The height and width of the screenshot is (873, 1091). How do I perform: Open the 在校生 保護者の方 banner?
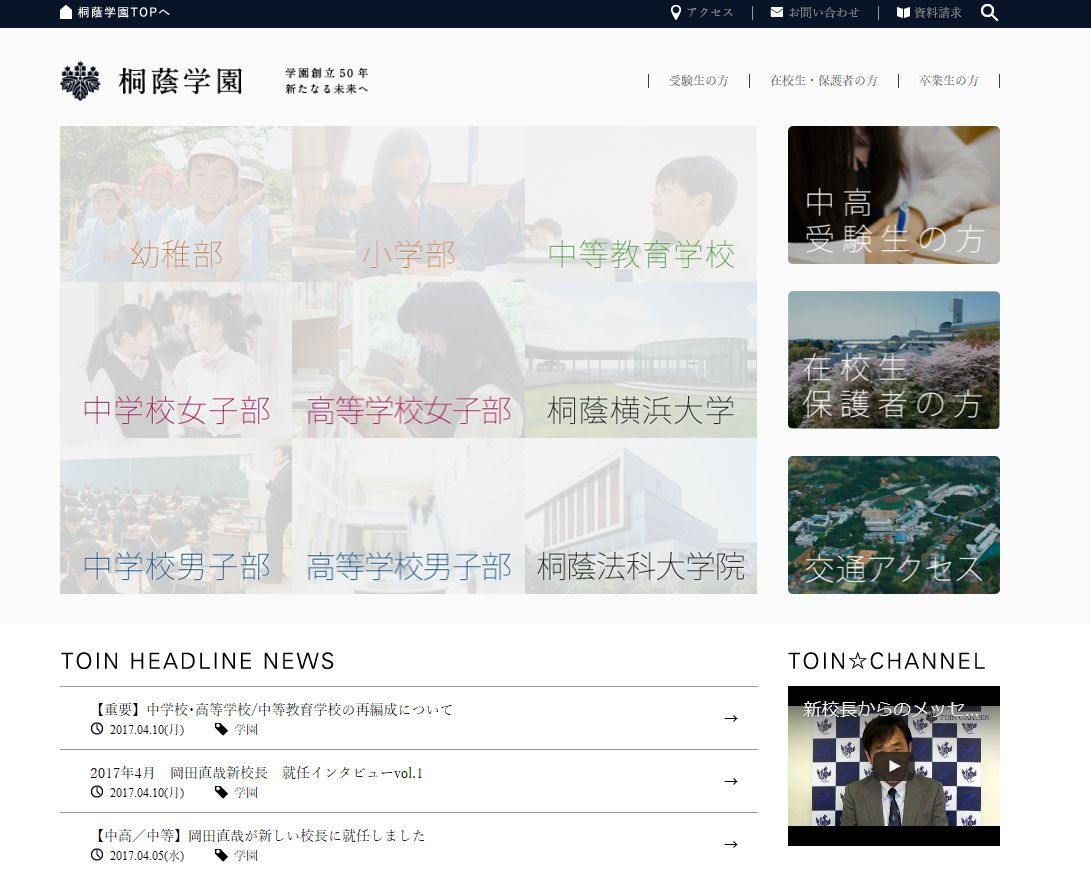pyautogui.click(x=893, y=360)
